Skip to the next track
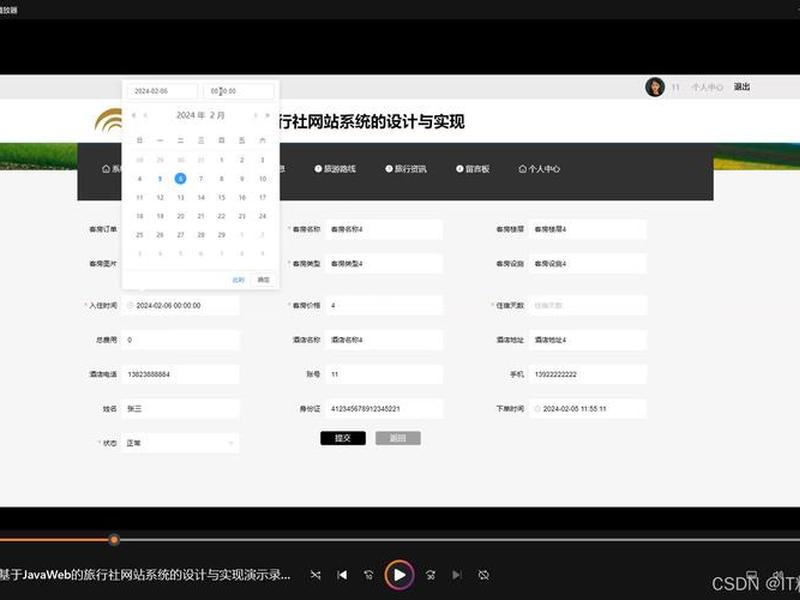 [x=457, y=575]
